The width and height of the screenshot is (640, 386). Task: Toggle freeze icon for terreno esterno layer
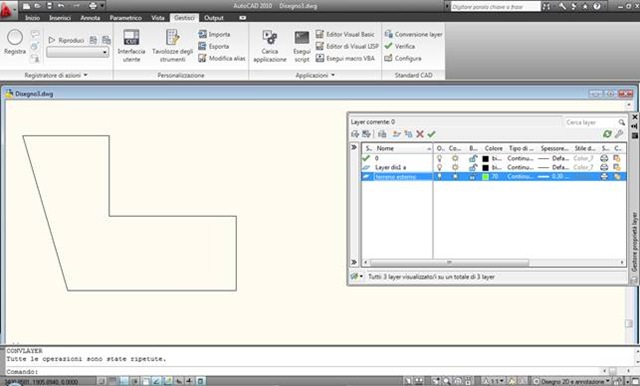point(455,176)
